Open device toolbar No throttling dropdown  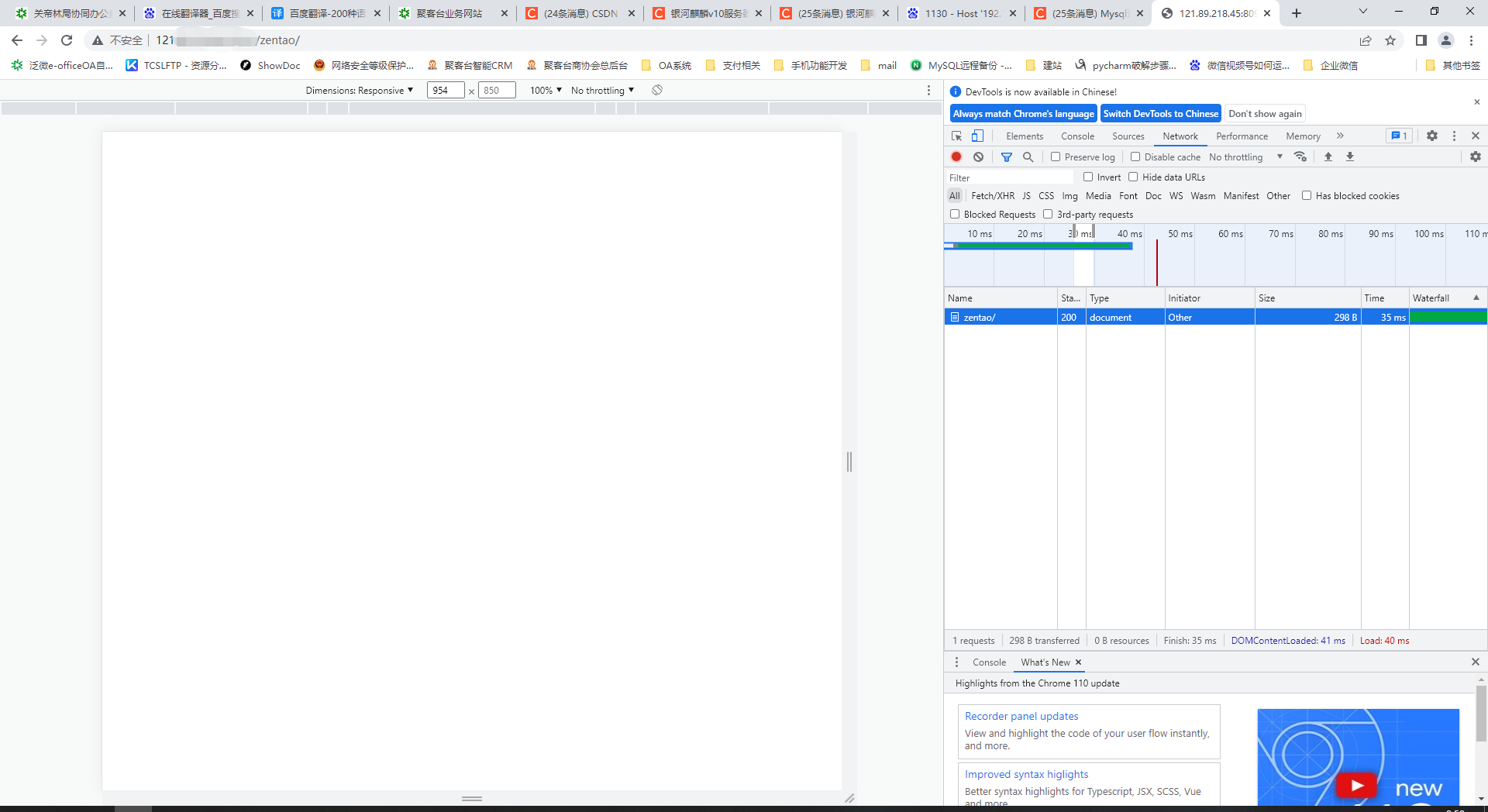tap(602, 91)
